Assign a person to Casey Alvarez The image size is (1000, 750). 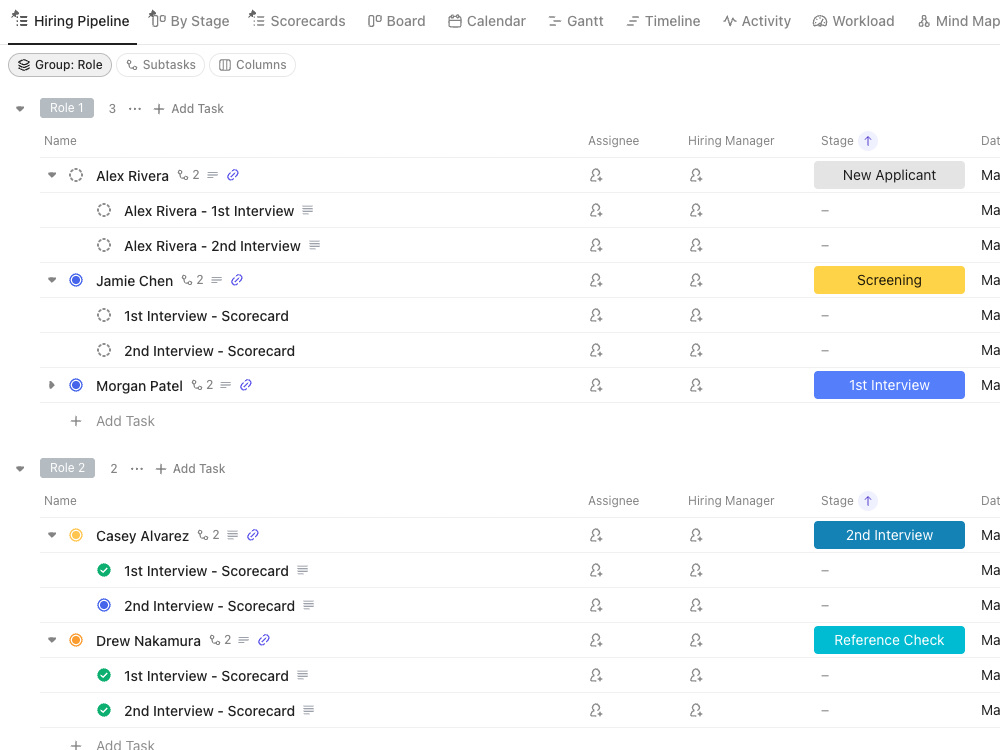tap(596, 535)
